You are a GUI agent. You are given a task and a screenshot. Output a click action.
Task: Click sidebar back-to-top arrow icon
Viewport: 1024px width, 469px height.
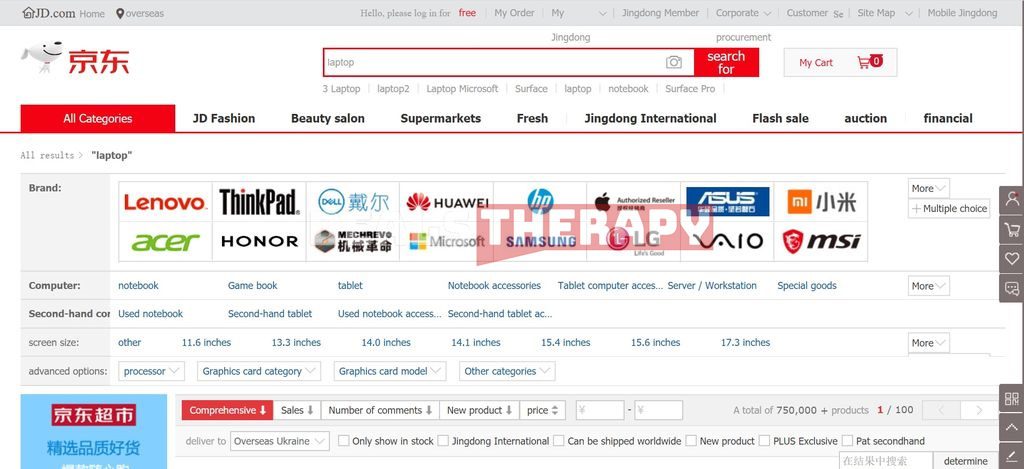pyautogui.click(x=1012, y=428)
